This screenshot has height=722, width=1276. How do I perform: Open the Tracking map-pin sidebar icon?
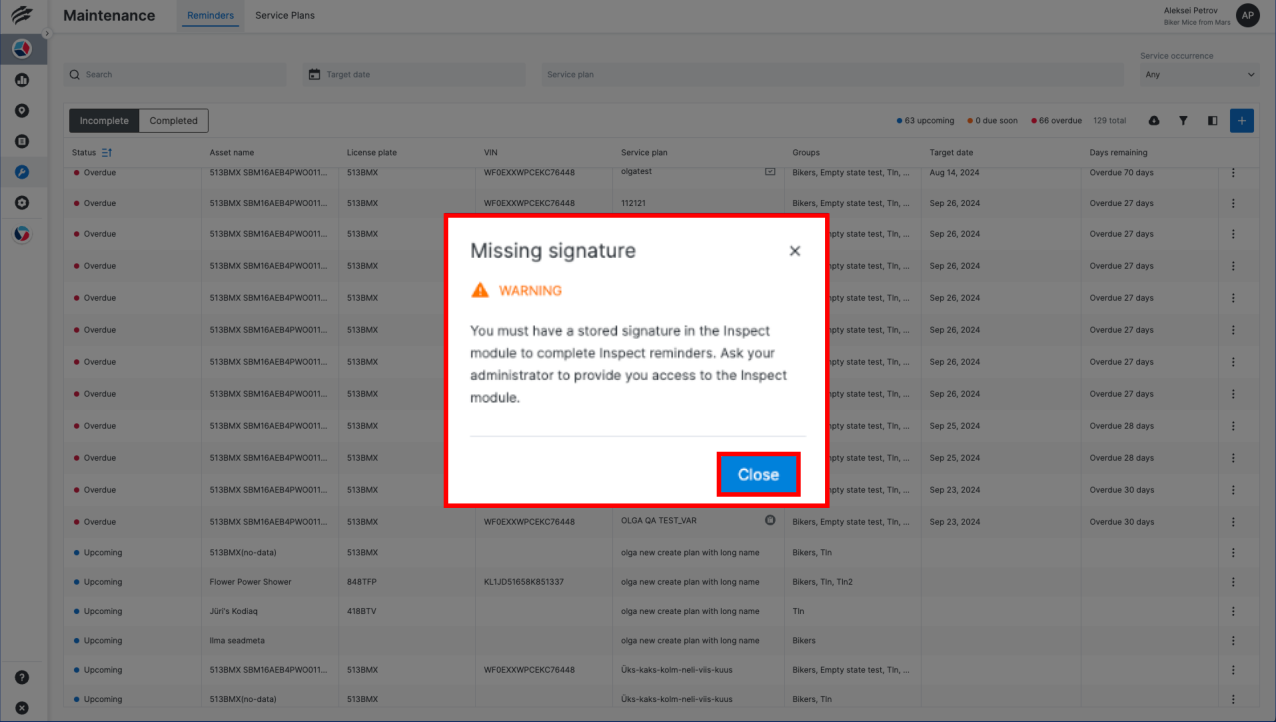[21, 110]
